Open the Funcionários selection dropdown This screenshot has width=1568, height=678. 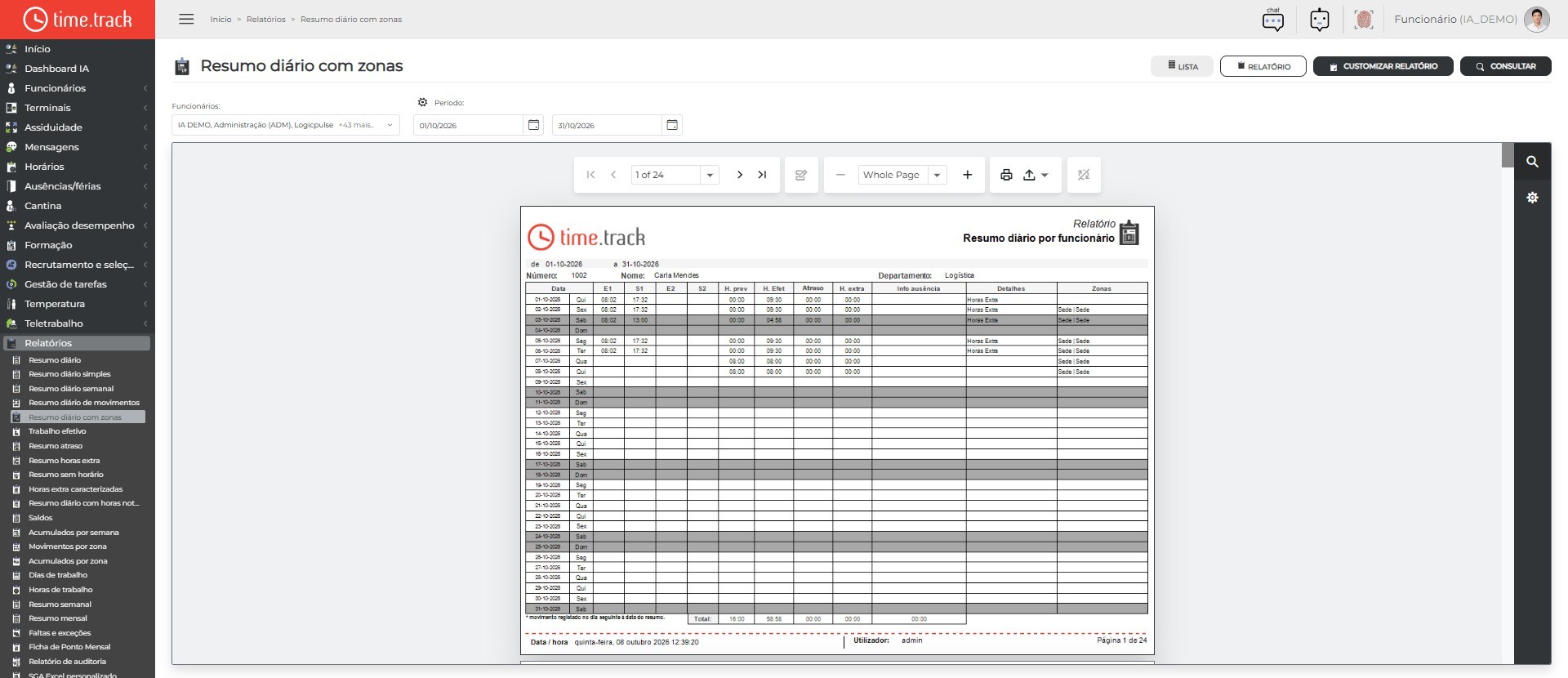[286, 125]
